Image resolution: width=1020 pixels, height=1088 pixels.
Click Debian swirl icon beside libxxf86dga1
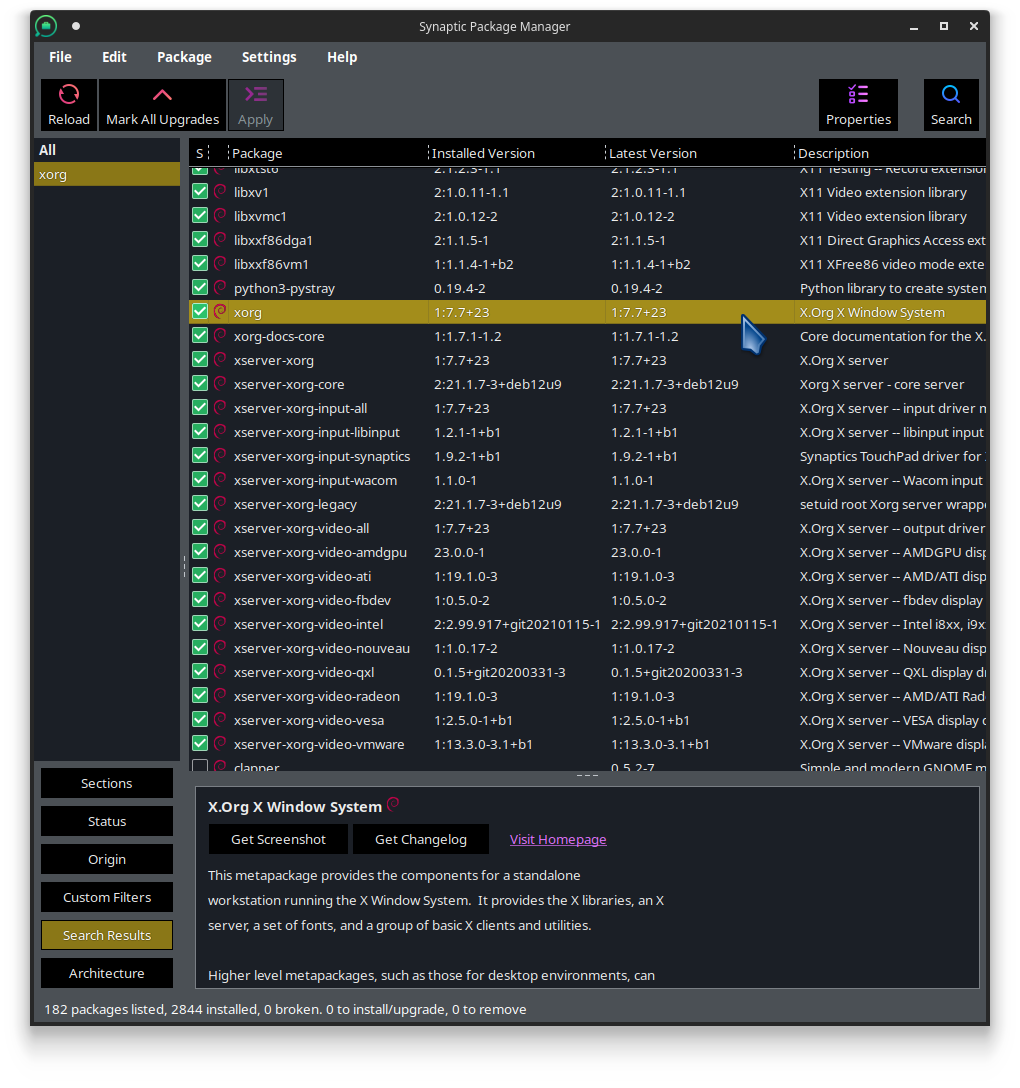pyautogui.click(x=220, y=240)
